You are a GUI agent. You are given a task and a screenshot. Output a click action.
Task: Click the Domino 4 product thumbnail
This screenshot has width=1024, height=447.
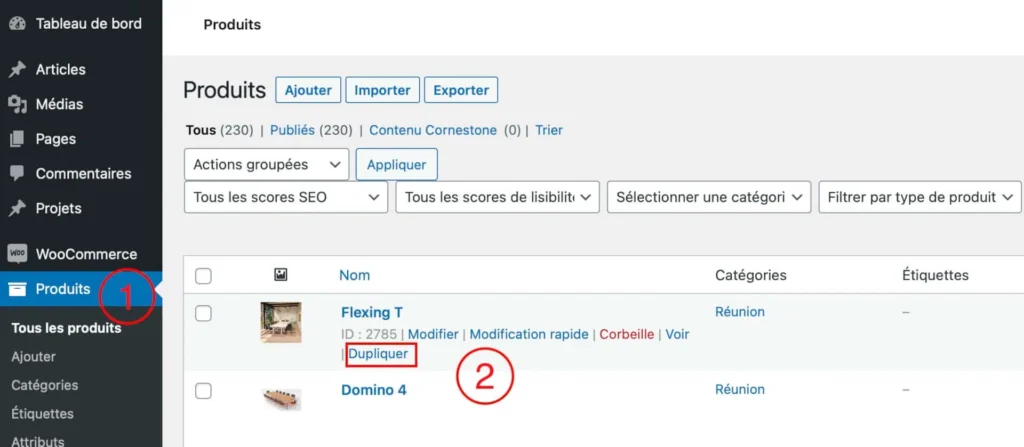click(281, 399)
